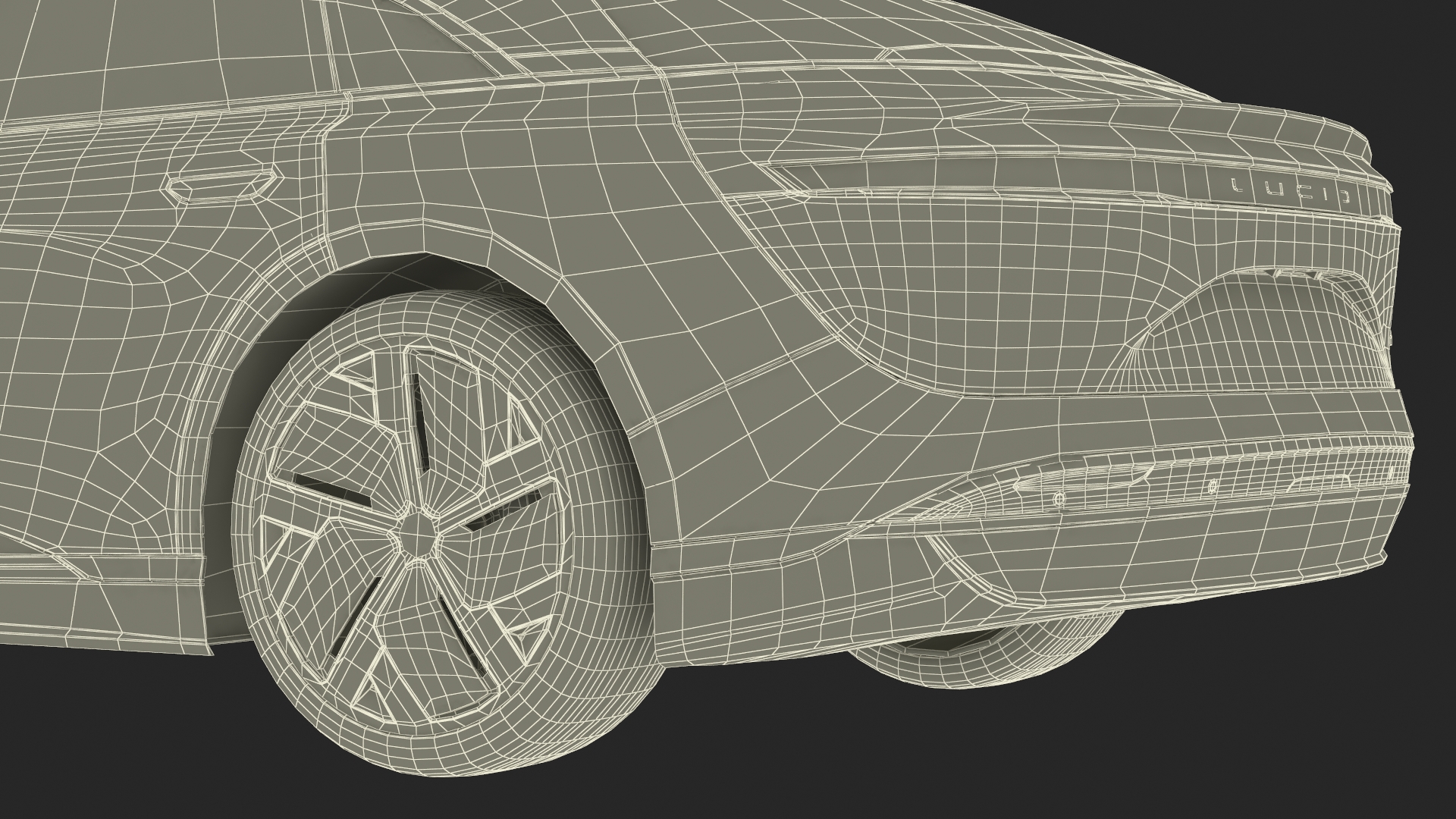Click the flush door handle on the car body
Viewport: 1456px width, 819px height.
[223, 185]
